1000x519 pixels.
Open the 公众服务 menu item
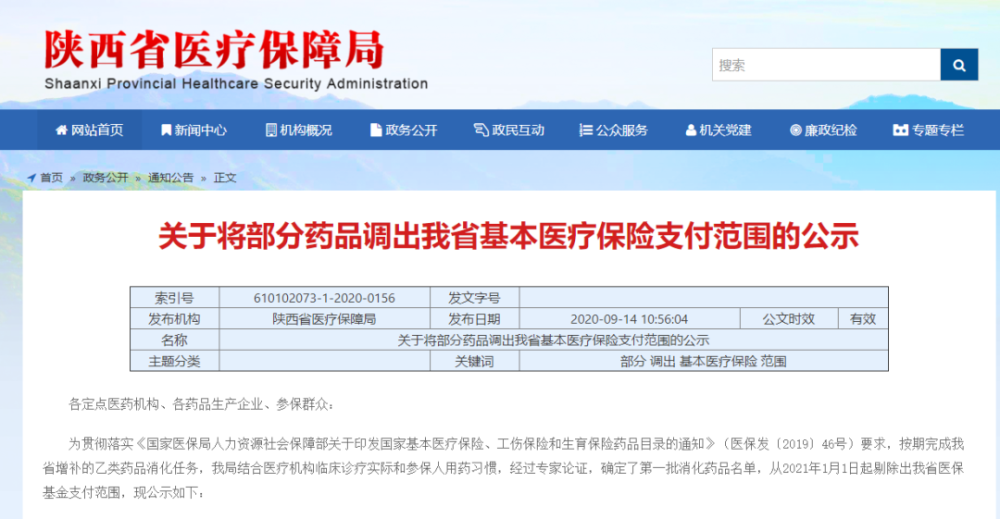(x=614, y=130)
